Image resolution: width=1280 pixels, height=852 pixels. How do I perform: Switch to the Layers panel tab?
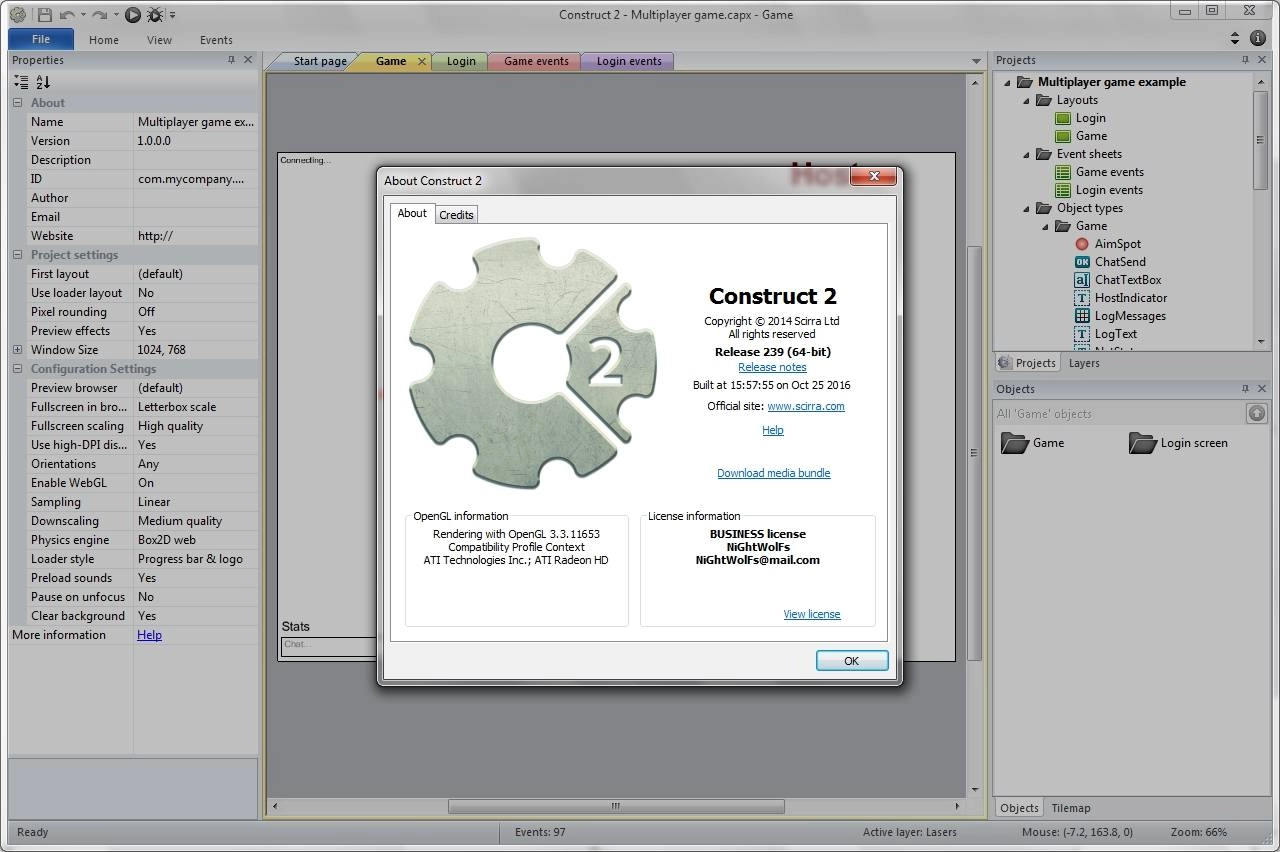(x=1083, y=363)
